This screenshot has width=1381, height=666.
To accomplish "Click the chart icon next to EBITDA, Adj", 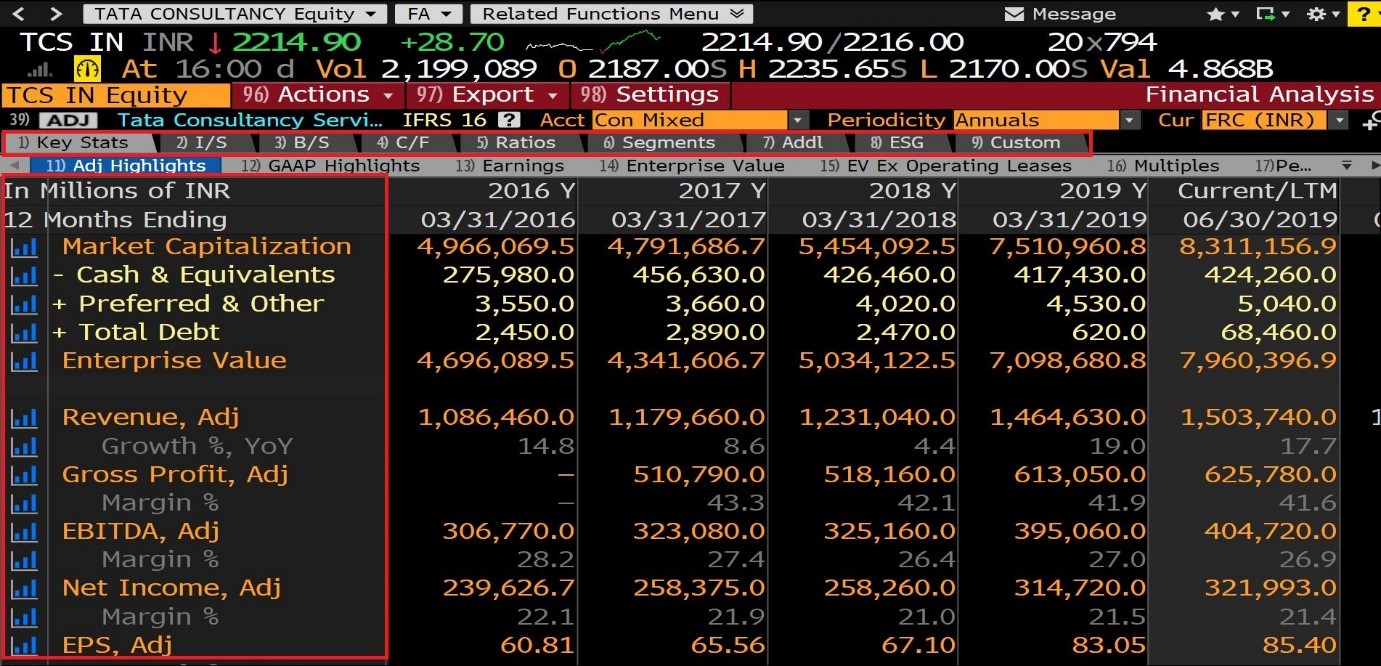I will click(23, 532).
